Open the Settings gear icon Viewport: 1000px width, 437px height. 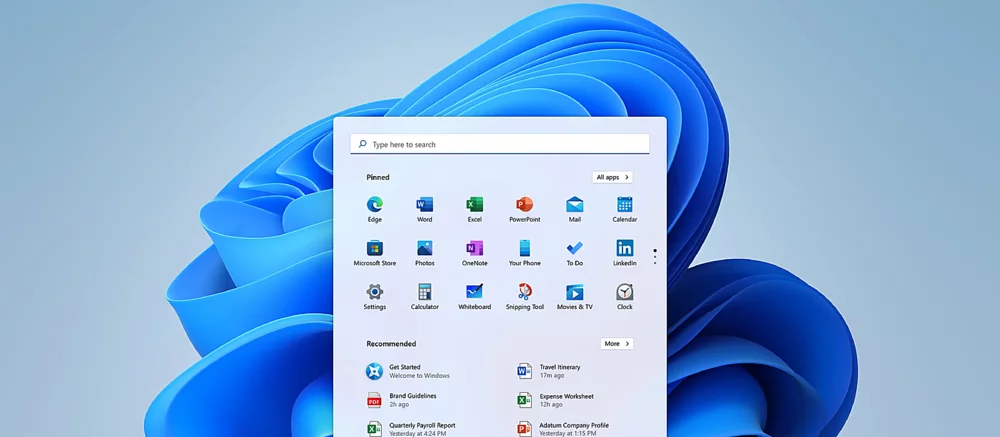click(374, 293)
